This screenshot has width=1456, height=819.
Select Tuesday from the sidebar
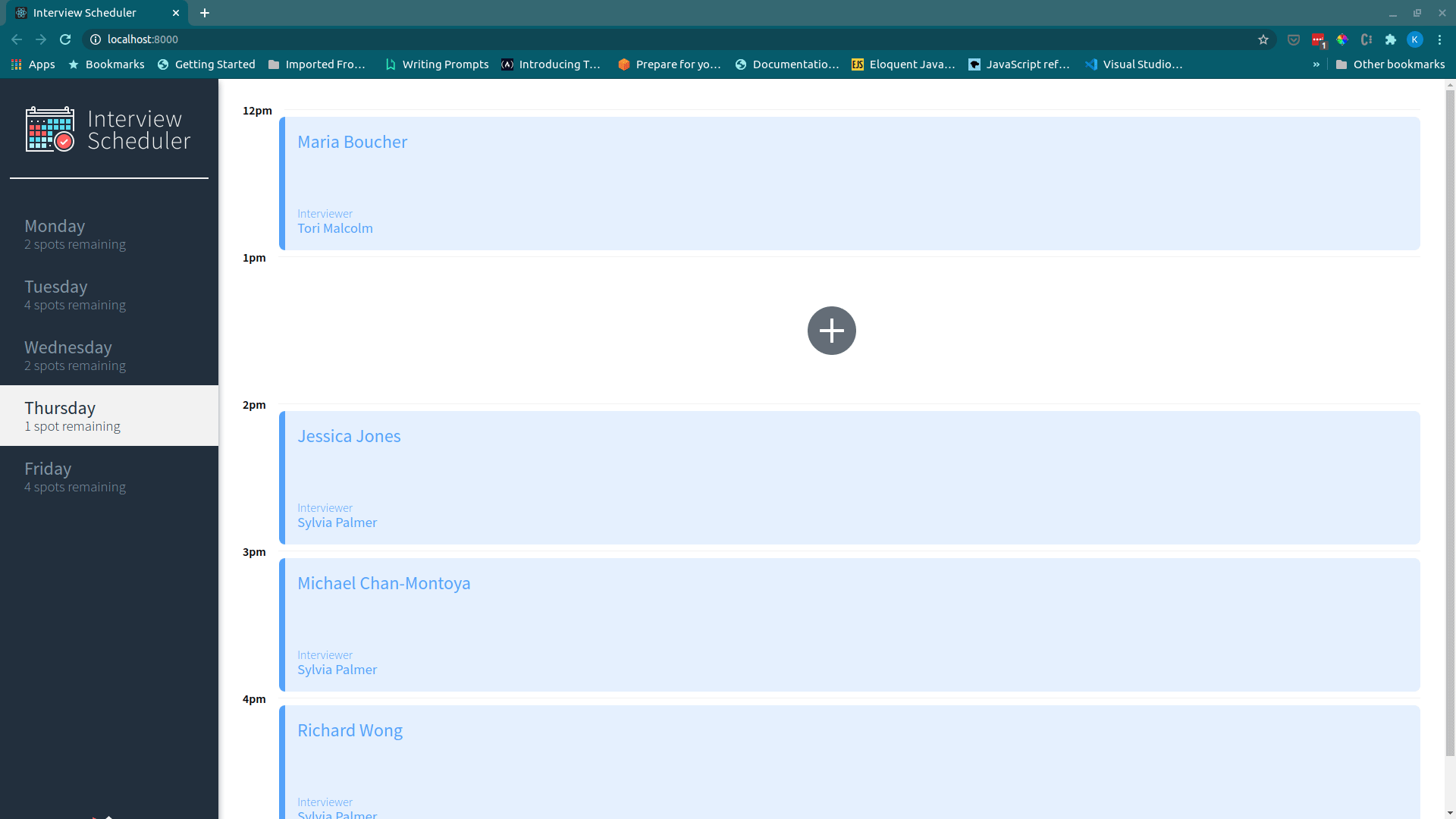coord(109,294)
